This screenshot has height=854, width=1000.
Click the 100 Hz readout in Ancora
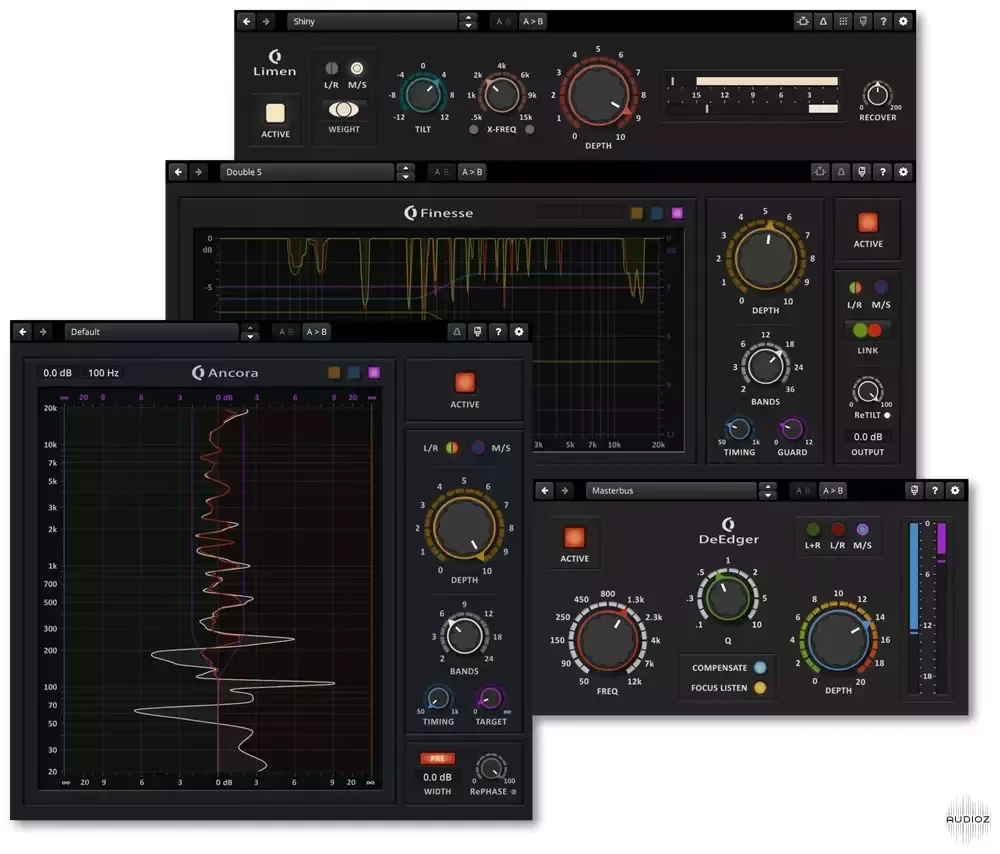(x=103, y=372)
